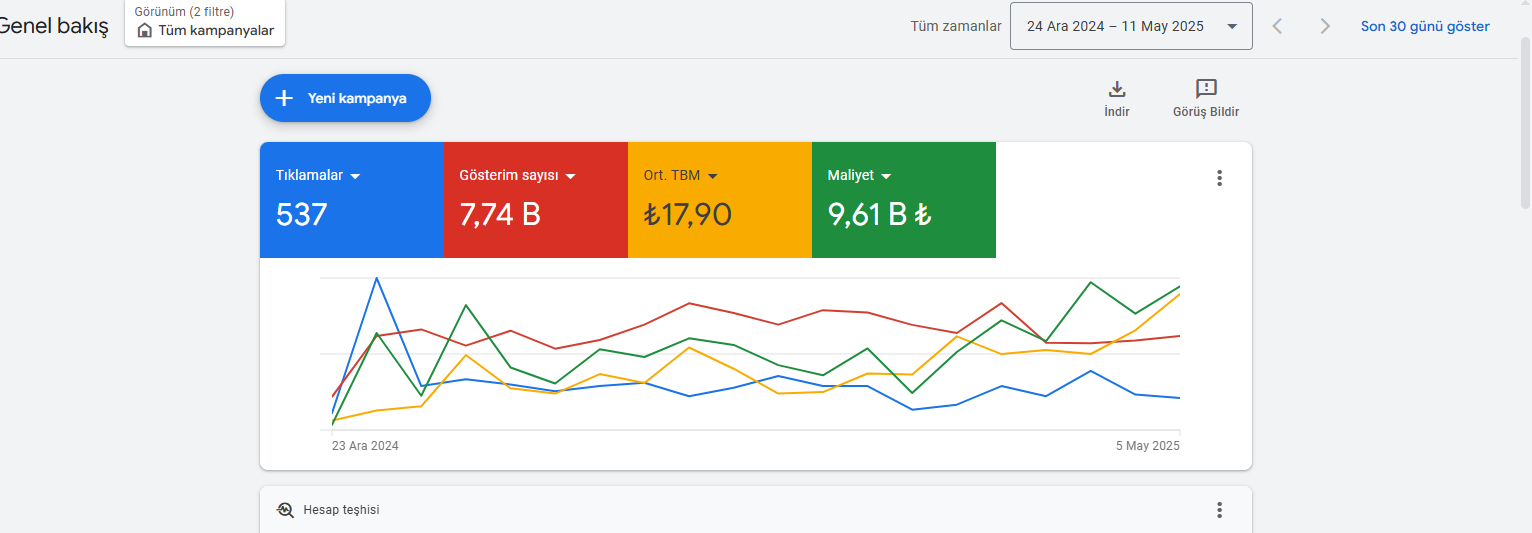
Task: Open the Gösterim sayısı metric dropdown
Action: [x=518, y=175]
